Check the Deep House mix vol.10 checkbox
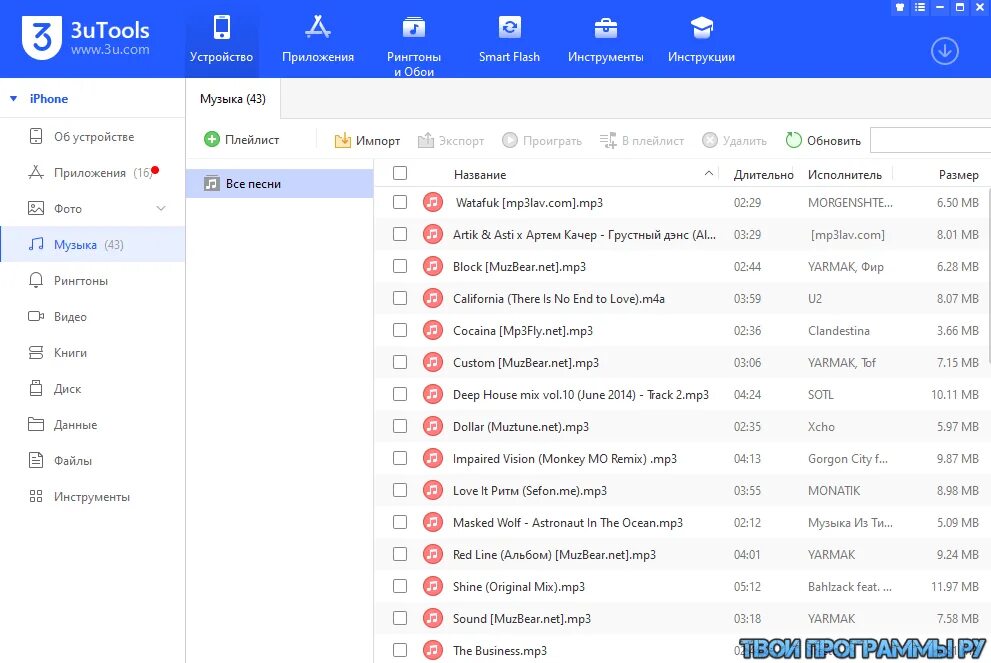This screenshot has height=663, width=991. (400, 394)
